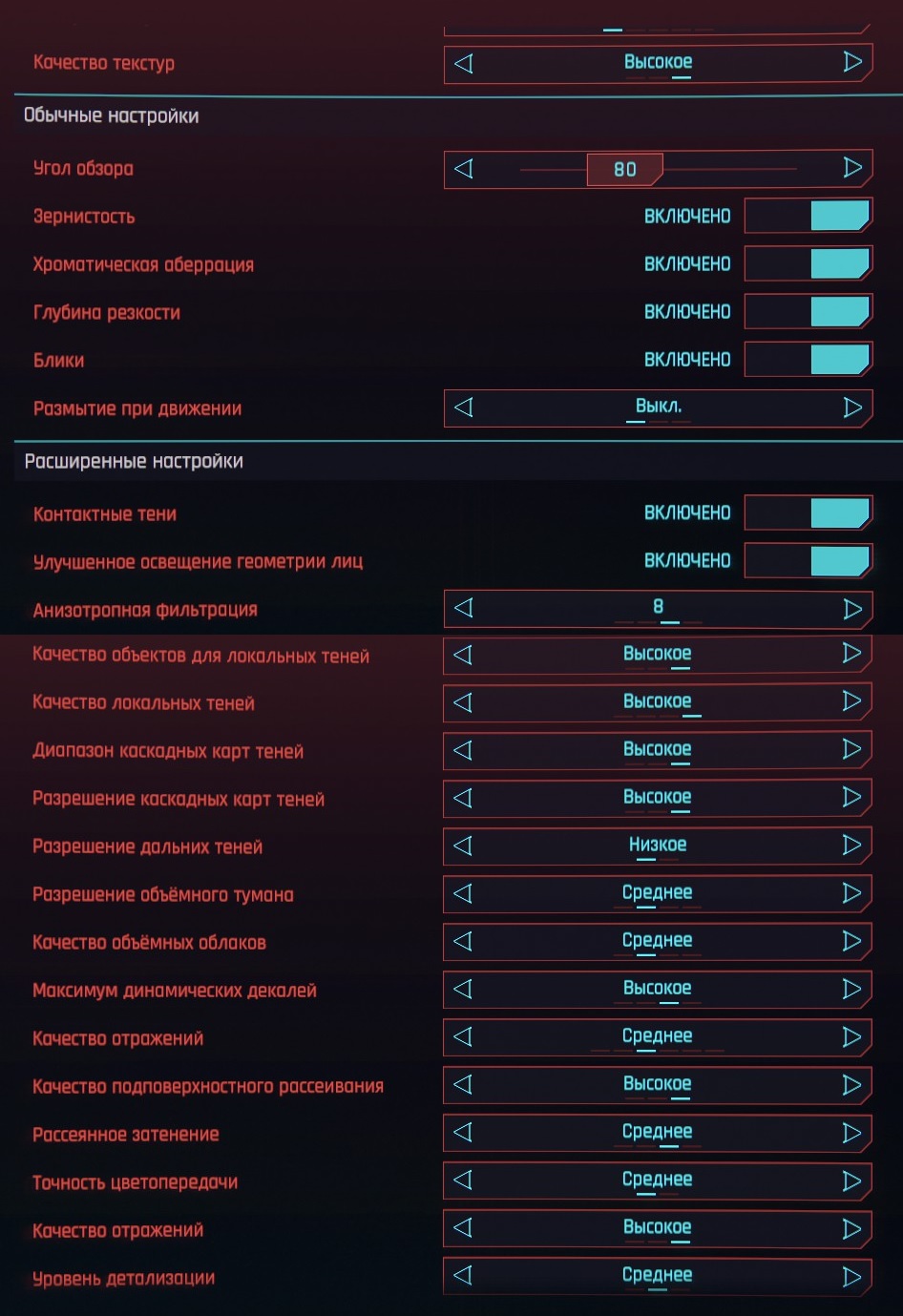Click the Точность цветопередачи value field
Screen dimensions: 903x1316
coord(657,1180)
